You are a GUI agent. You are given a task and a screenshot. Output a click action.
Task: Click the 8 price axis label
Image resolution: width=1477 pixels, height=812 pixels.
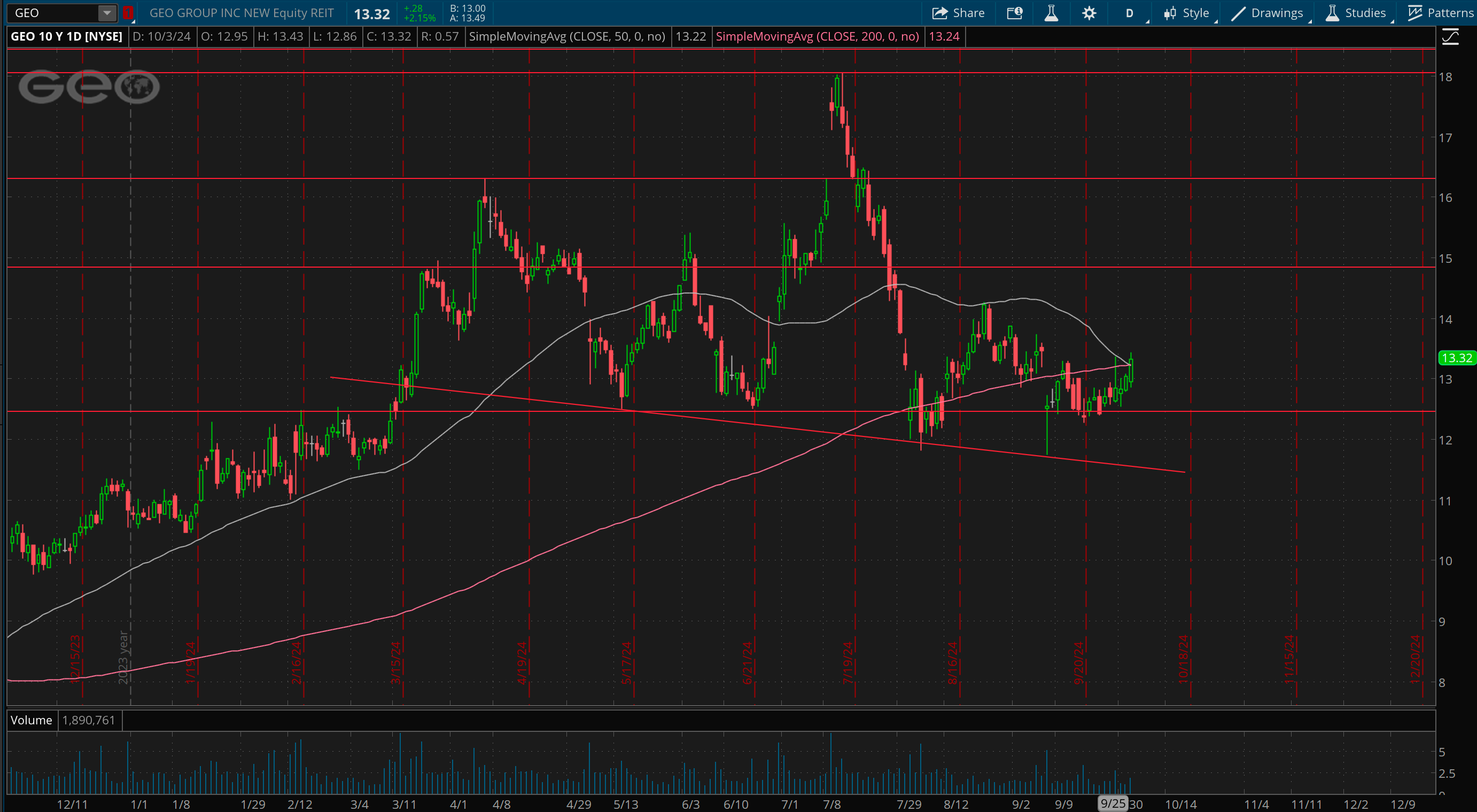coord(1441,683)
